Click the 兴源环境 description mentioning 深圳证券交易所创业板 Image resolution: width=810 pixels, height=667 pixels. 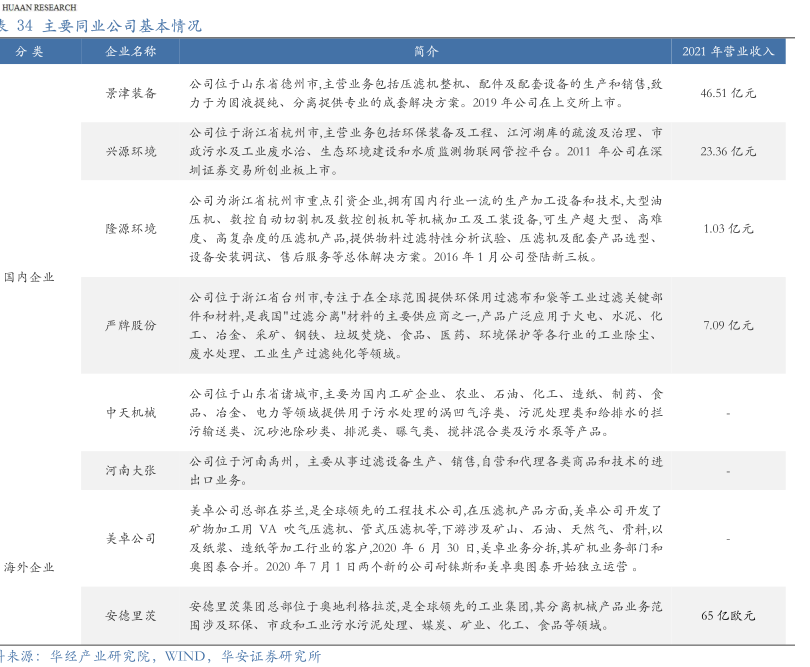click(426, 151)
